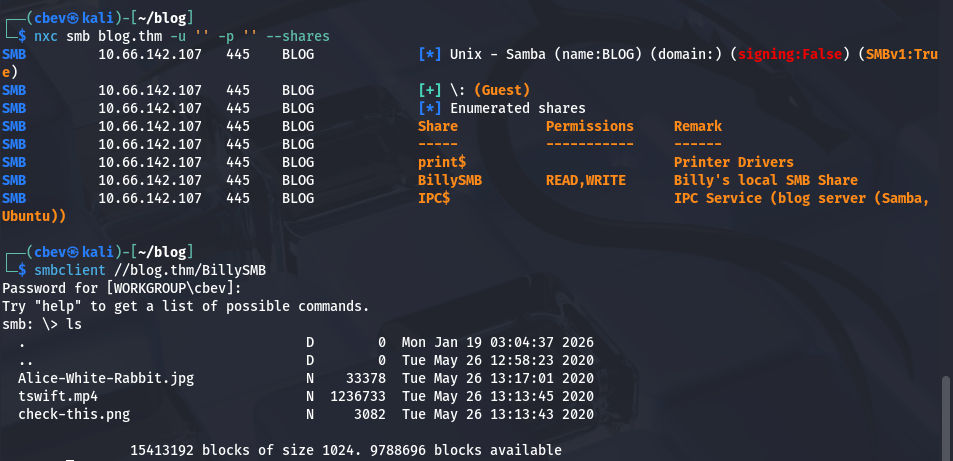Image resolution: width=953 pixels, height=461 pixels.
Task: Click the Printer Drivers remark
Action: coord(733,162)
